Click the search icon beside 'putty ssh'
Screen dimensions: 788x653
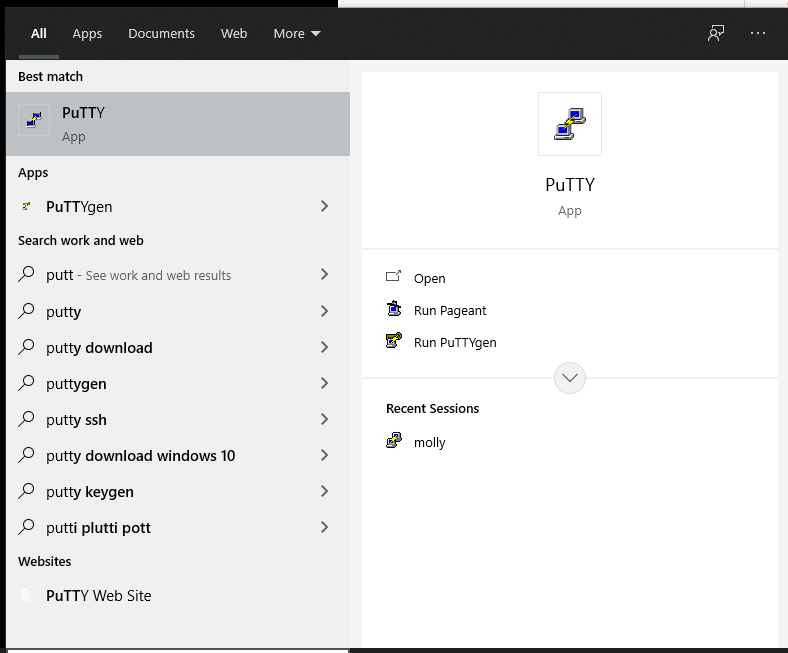[26, 419]
